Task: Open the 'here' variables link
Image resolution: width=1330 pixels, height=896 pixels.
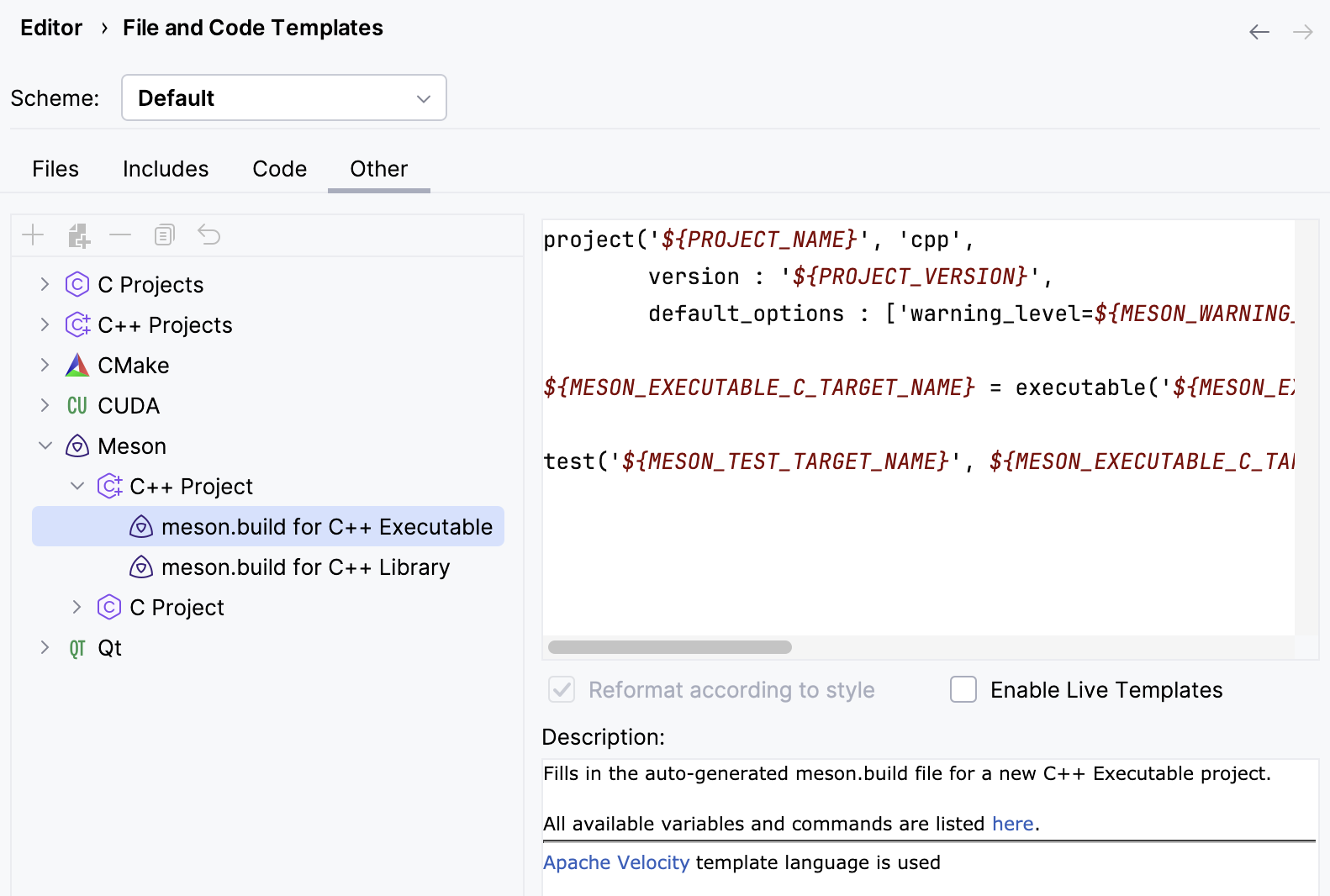Action: [1012, 825]
